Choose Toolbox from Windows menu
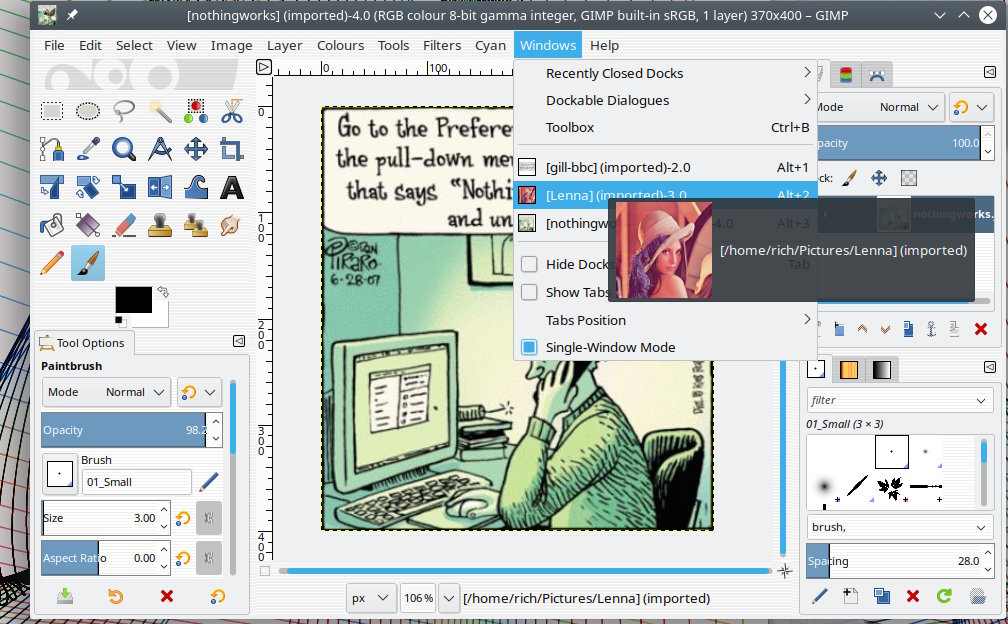This screenshot has height=624, width=1008. coord(665,127)
